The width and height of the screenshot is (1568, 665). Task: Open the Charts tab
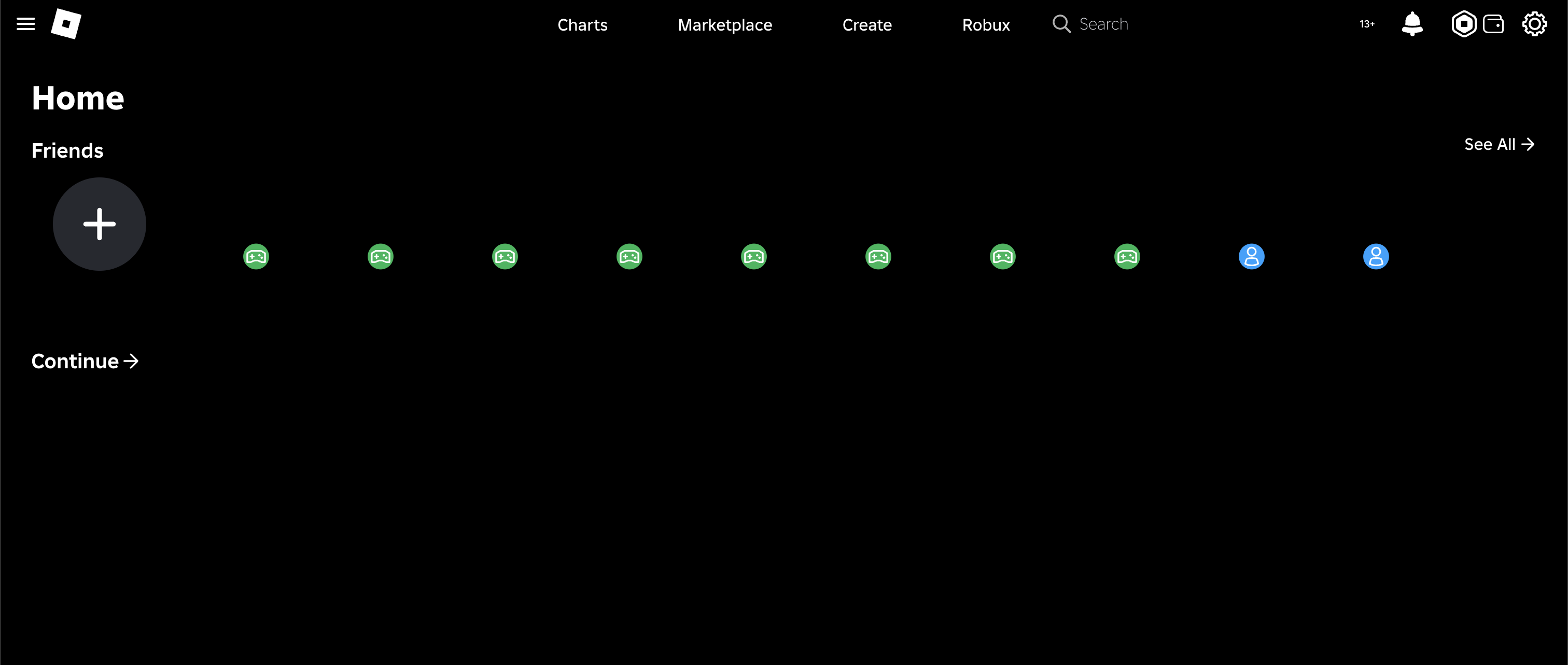[x=582, y=25]
